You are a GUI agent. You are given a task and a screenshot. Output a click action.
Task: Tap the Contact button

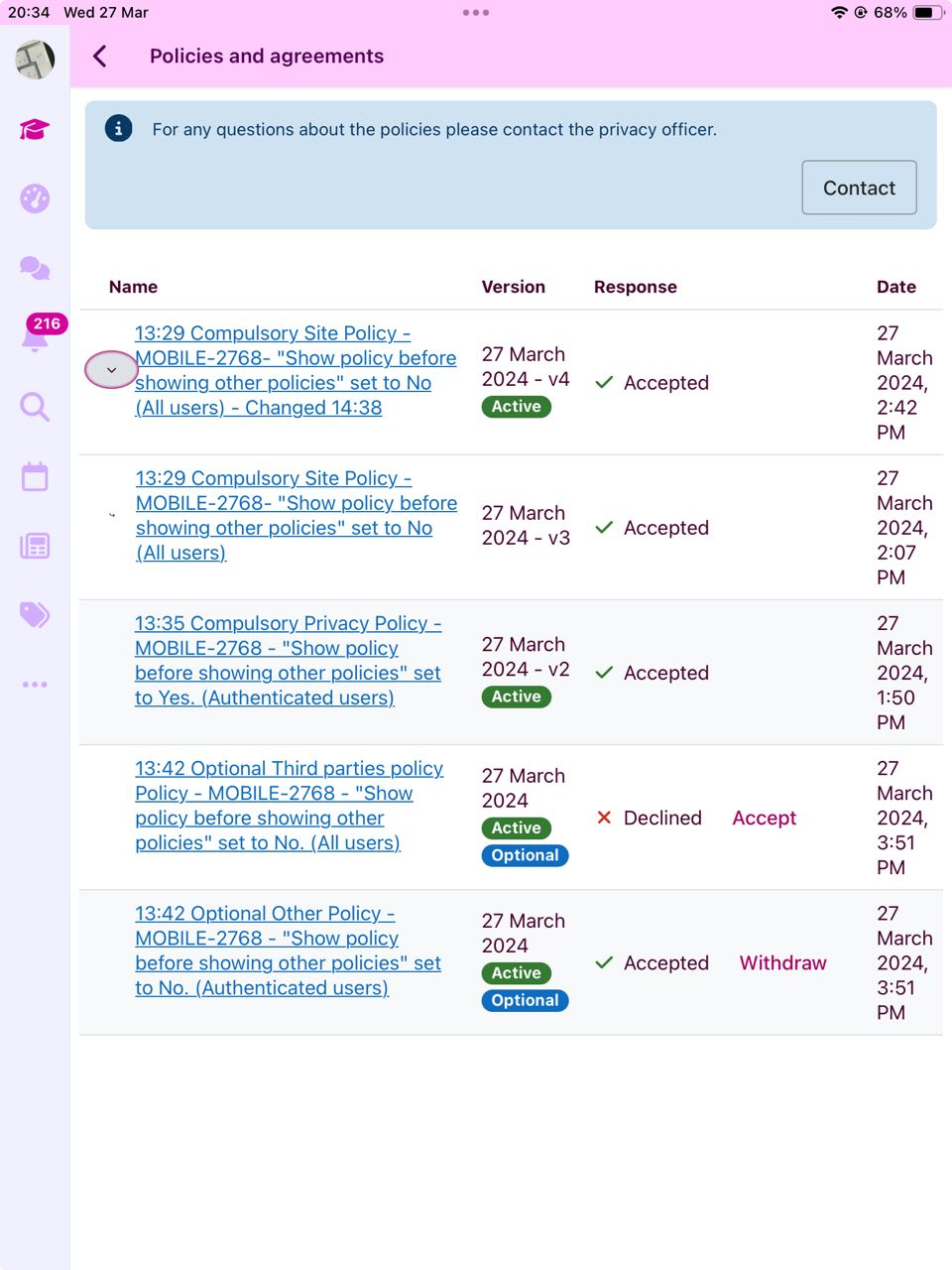859,188
